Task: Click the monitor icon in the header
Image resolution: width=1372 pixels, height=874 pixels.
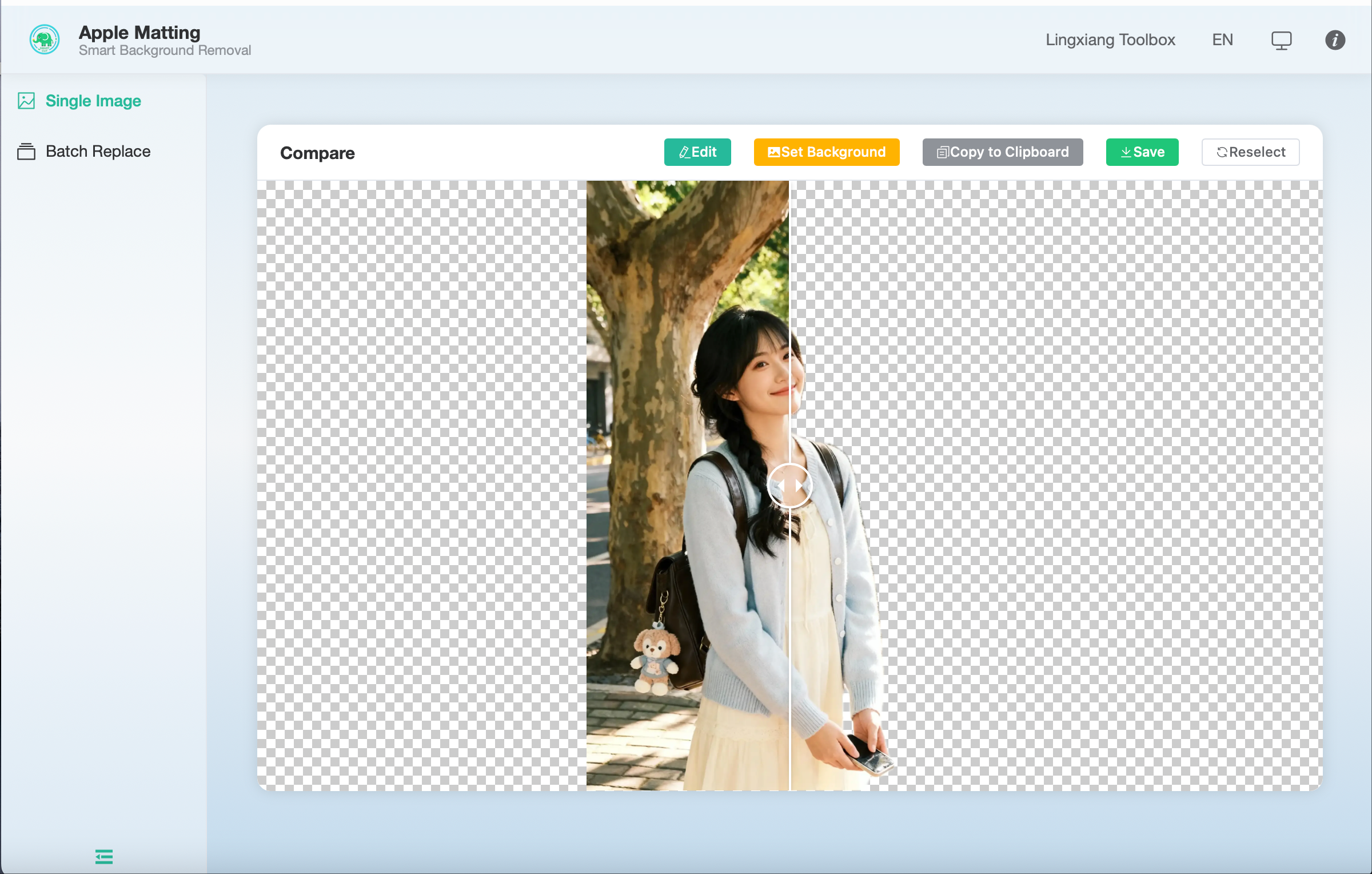Action: (1282, 39)
